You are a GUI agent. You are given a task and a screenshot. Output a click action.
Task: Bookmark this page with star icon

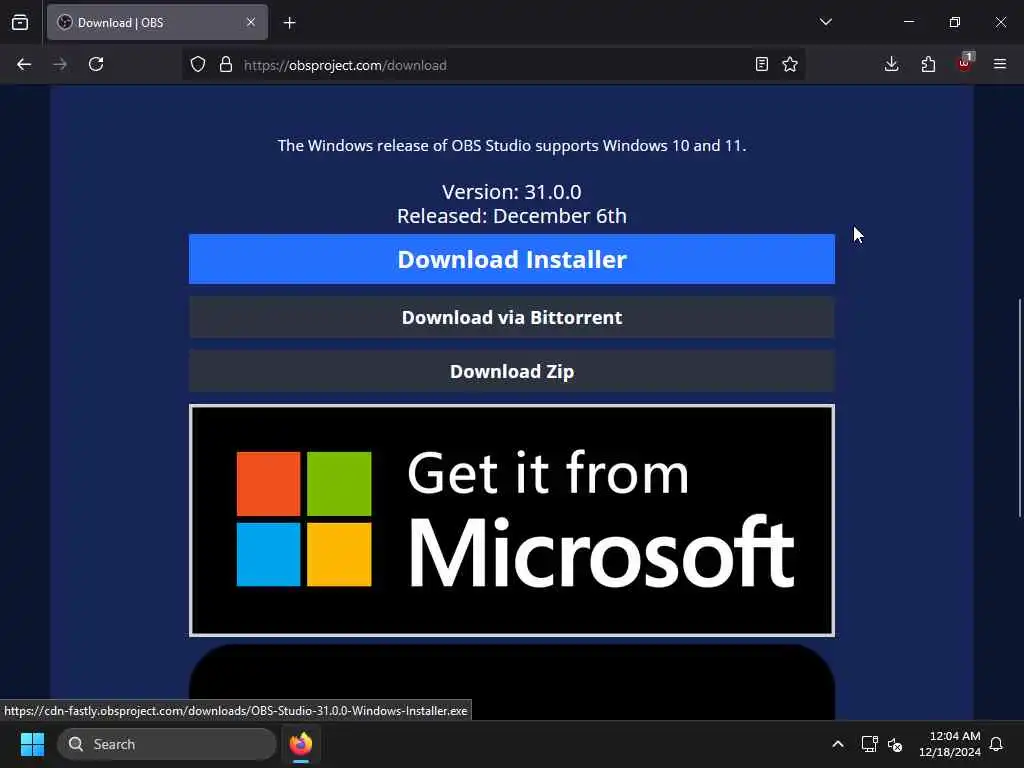coord(790,64)
